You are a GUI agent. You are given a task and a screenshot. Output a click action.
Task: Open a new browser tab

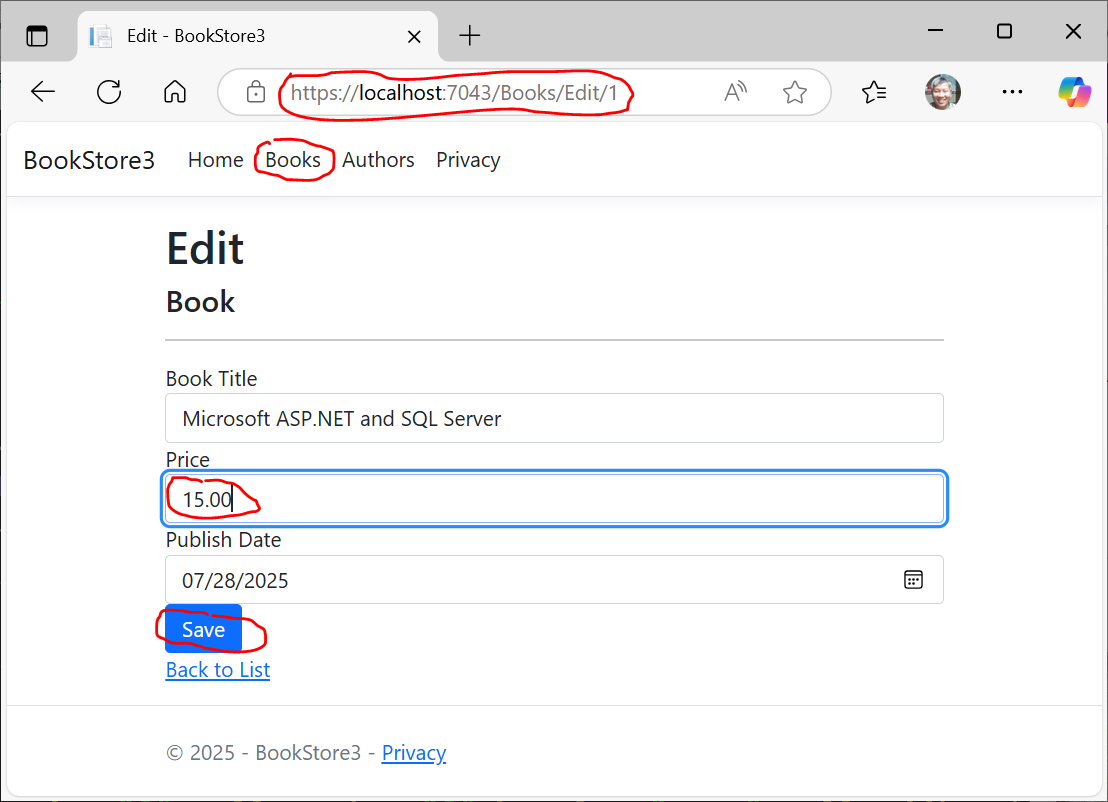(469, 35)
